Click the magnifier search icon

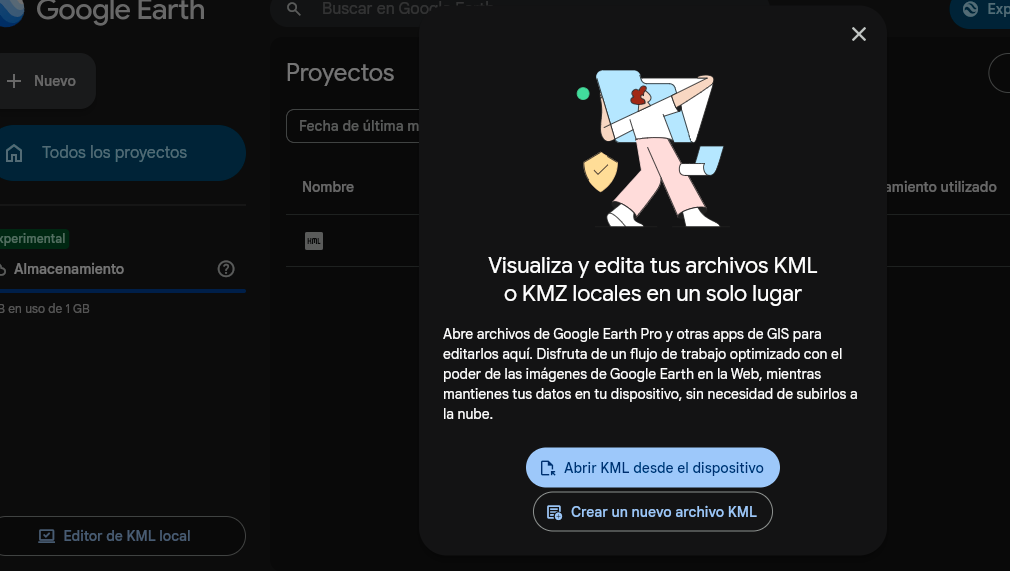293,10
